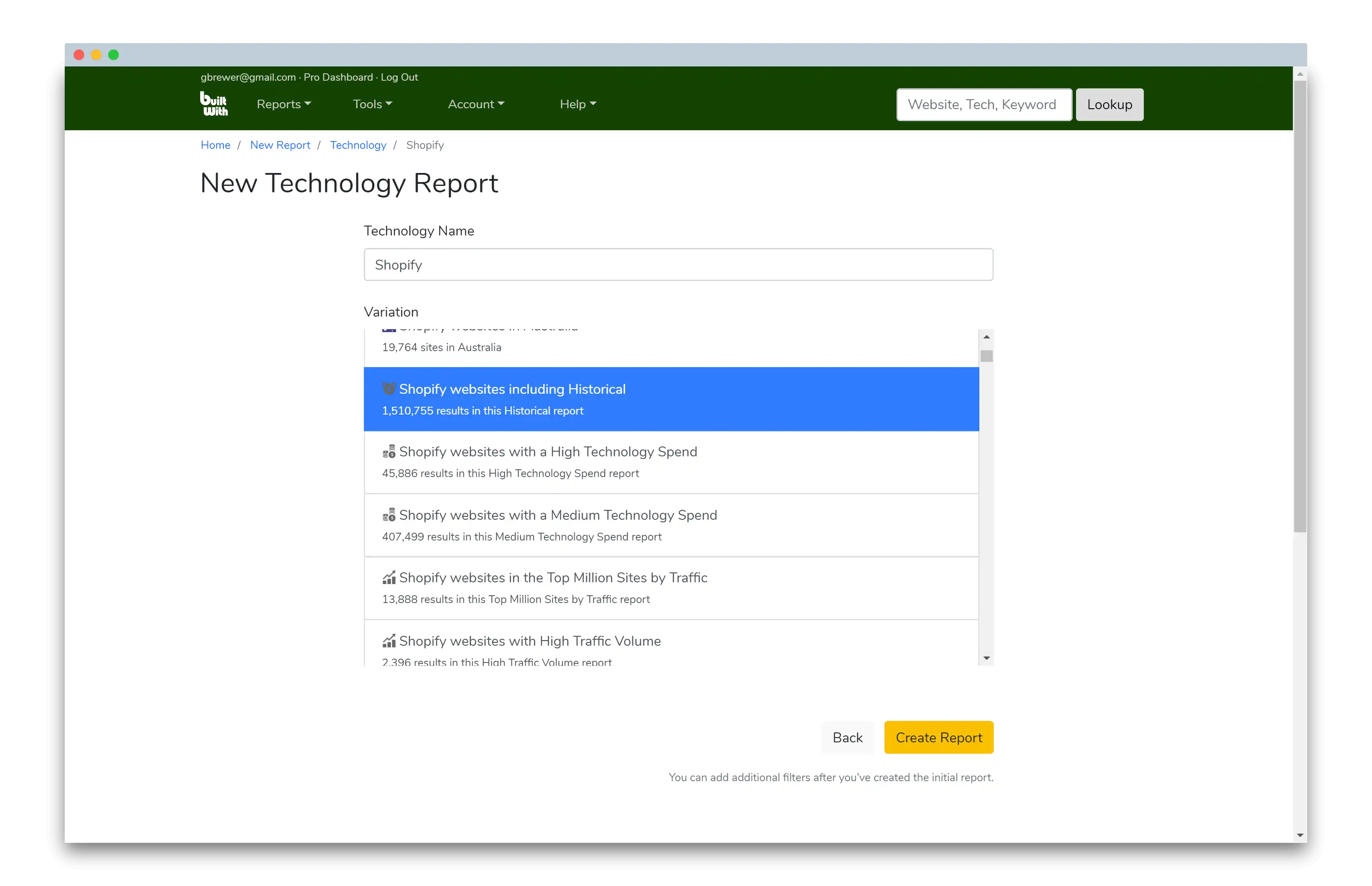The width and height of the screenshot is (1372, 886).
Task: Select Shopify websites with a High Technology Spend
Action: pyautogui.click(x=671, y=462)
